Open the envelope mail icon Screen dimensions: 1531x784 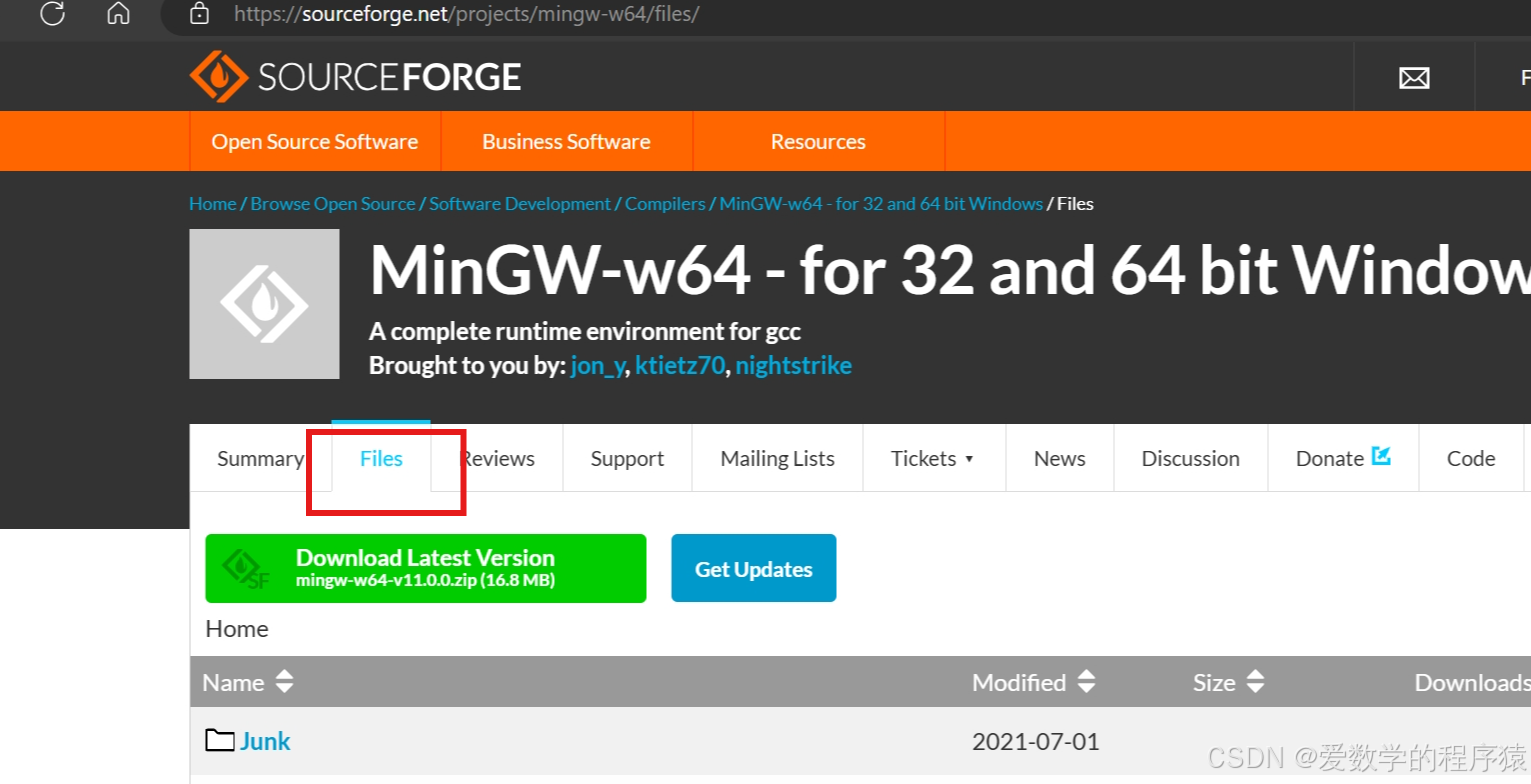1414,78
